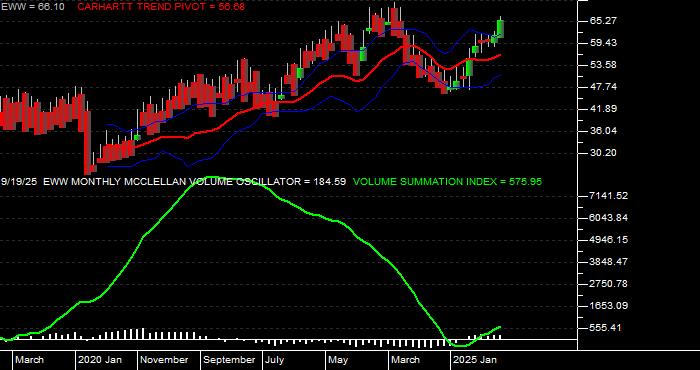Click the 59.43 price axis value
This screenshot has width=700, height=370.
pyautogui.click(x=604, y=42)
